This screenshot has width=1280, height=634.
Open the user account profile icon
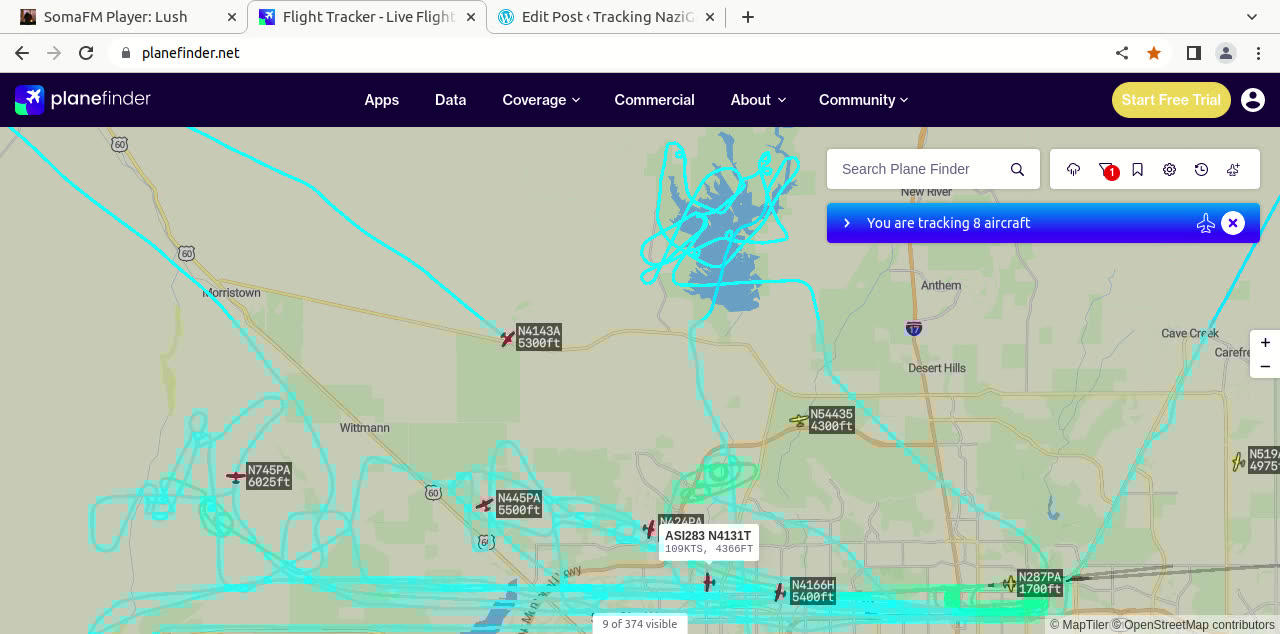pyautogui.click(x=1252, y=100)
